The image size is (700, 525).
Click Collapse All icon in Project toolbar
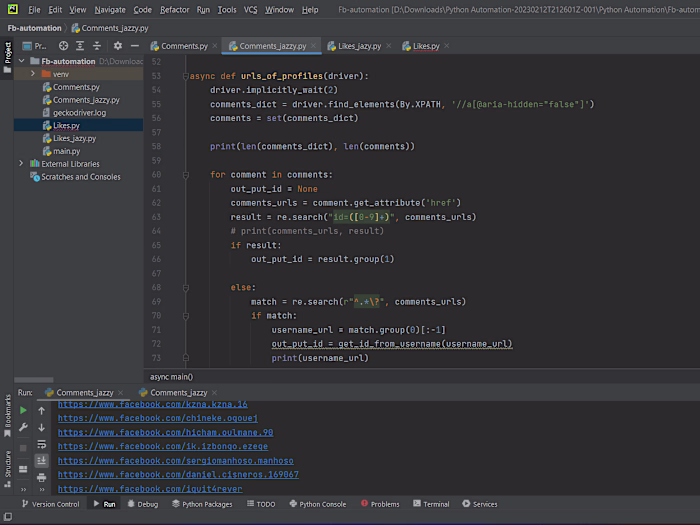96,46
